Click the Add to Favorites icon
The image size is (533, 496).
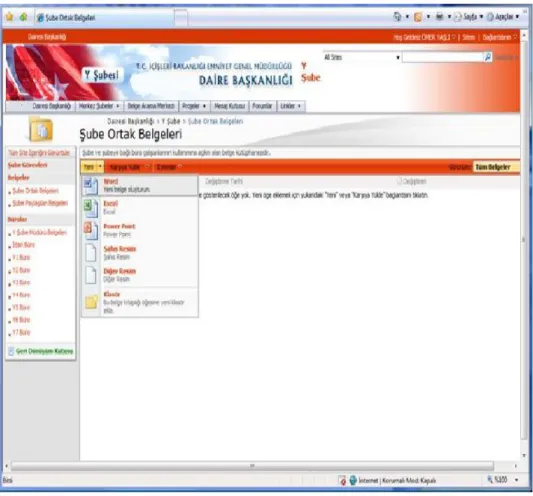[23, 17]
